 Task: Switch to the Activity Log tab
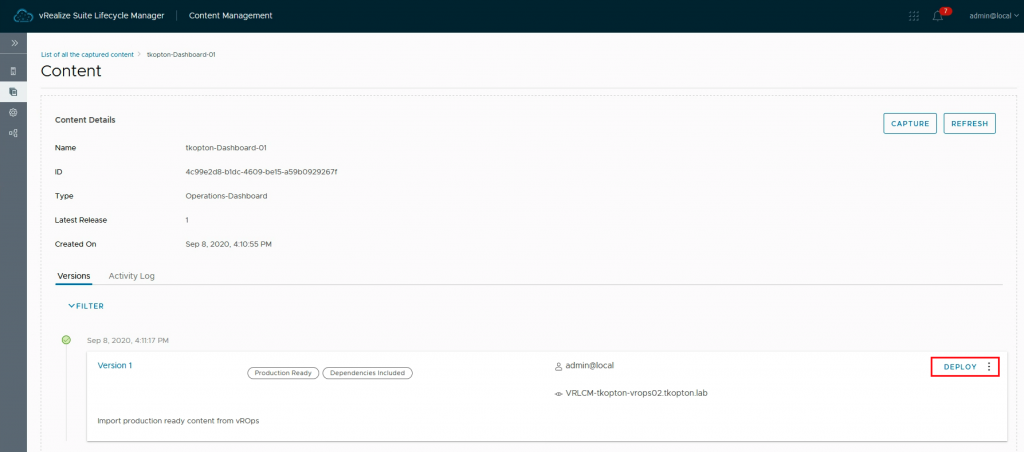pos(131,276)
